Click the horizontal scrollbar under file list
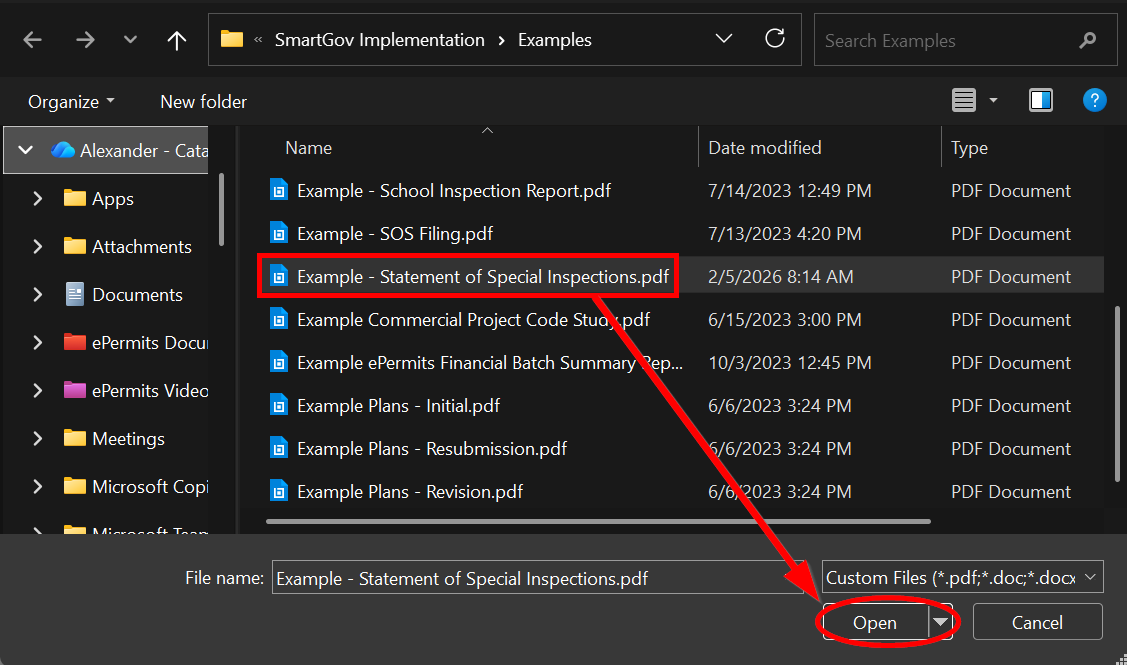 (598, 521)
